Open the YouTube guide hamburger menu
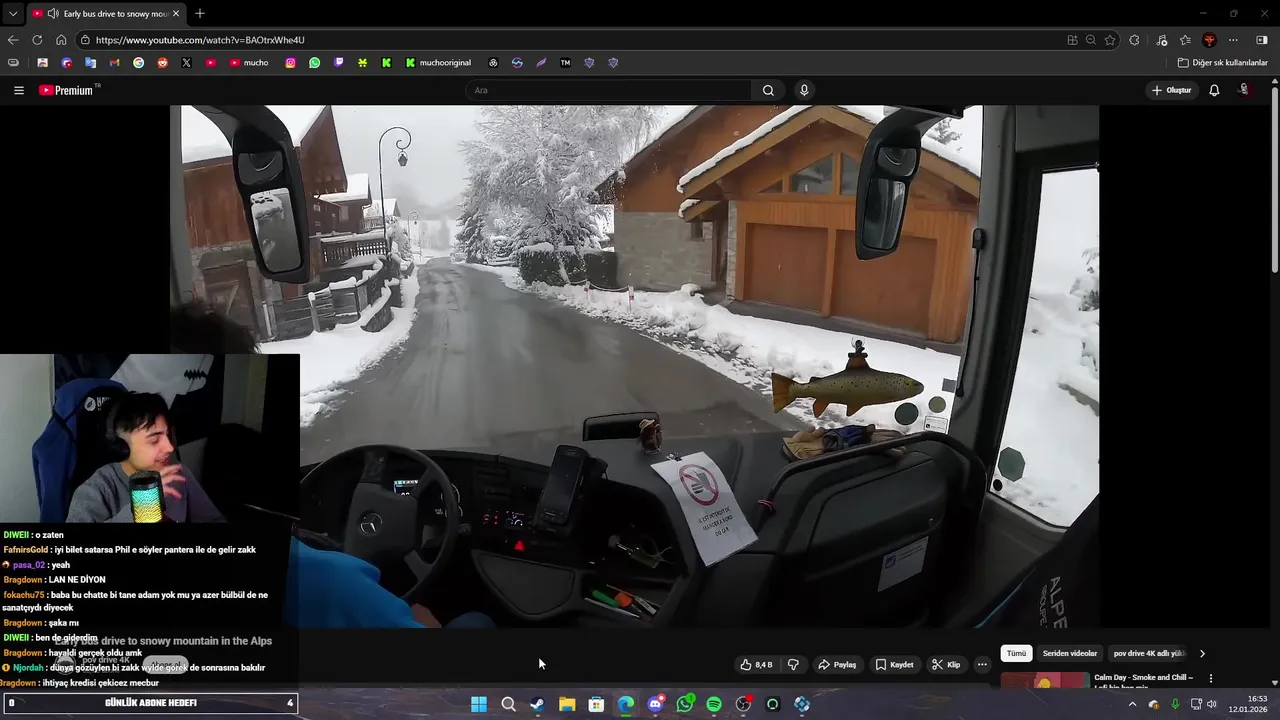This screenshot has width=1280, height=720. pos(18,90)
